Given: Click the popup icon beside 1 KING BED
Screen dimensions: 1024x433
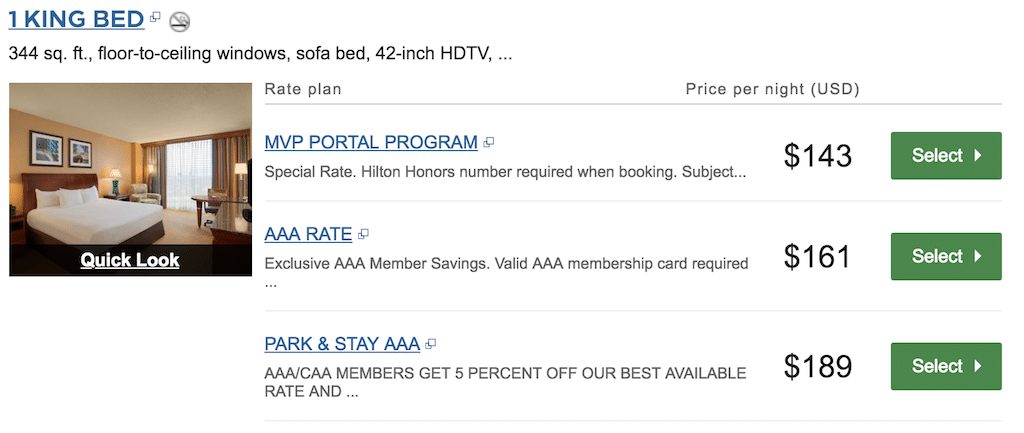Looking at the screenshot, I should (x=155, y=17).
